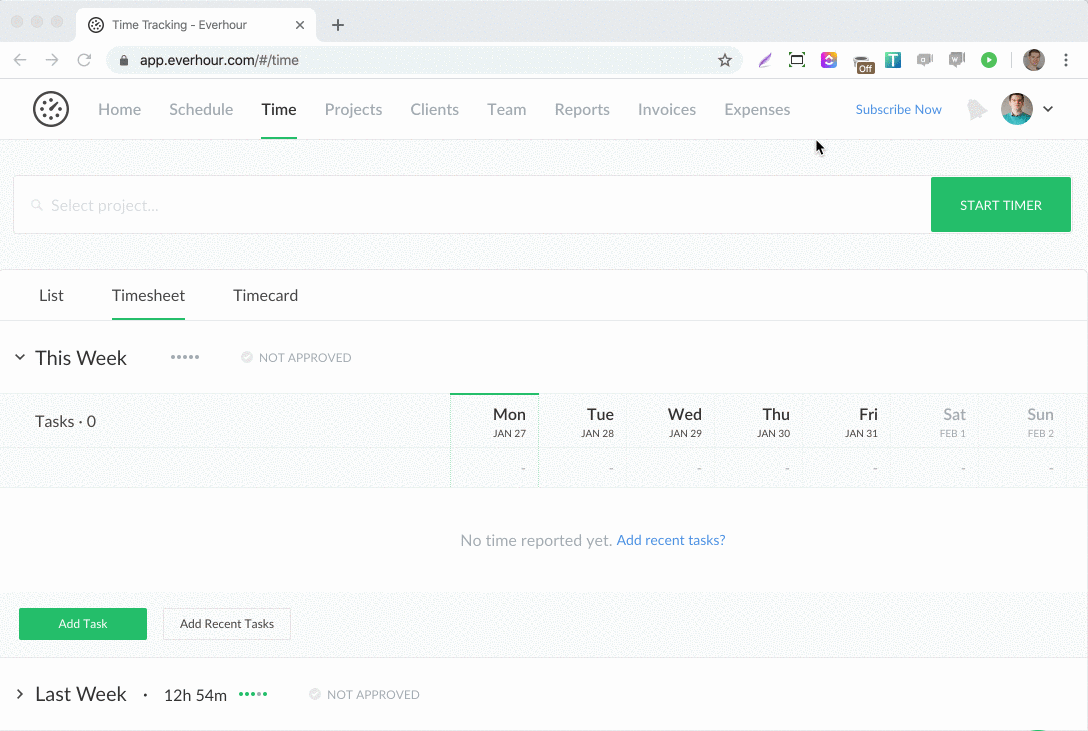Image resolution: width=1088 pixels, height=731 pixels.
Task: Click the Add recent tasks? link
Action: pos(670,540)
